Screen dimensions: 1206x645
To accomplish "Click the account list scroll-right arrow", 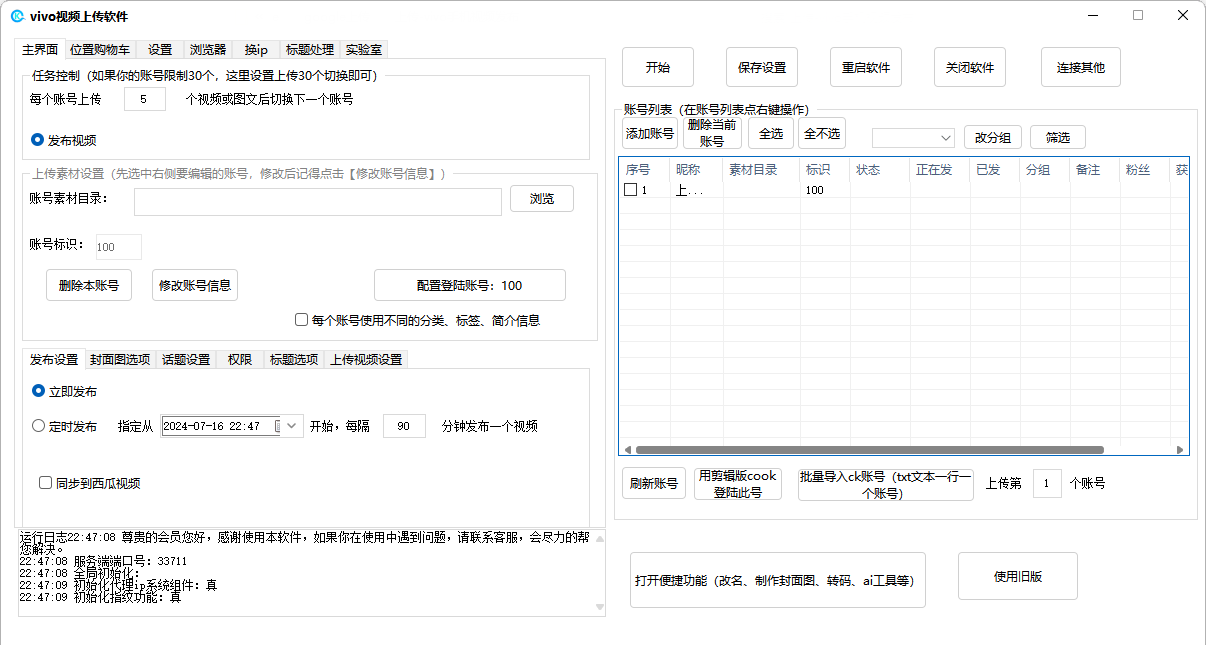I will coord(1180,450).
